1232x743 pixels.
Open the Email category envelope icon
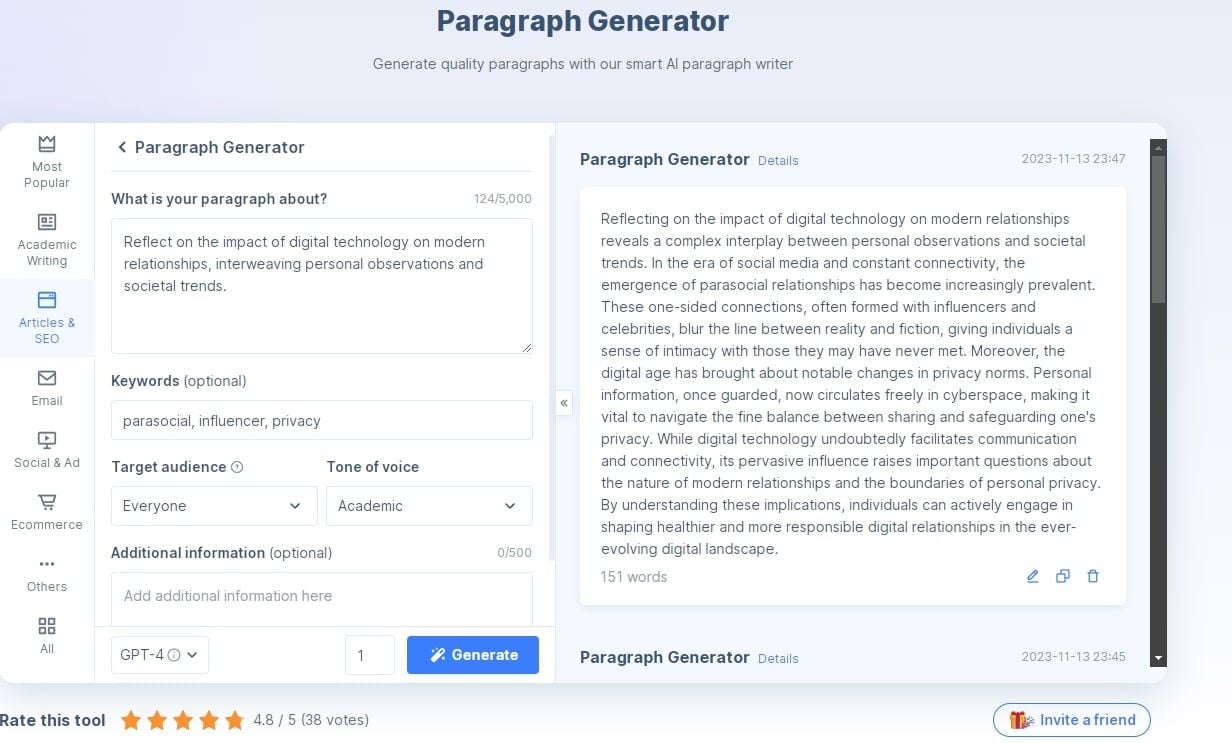point(47,378)
